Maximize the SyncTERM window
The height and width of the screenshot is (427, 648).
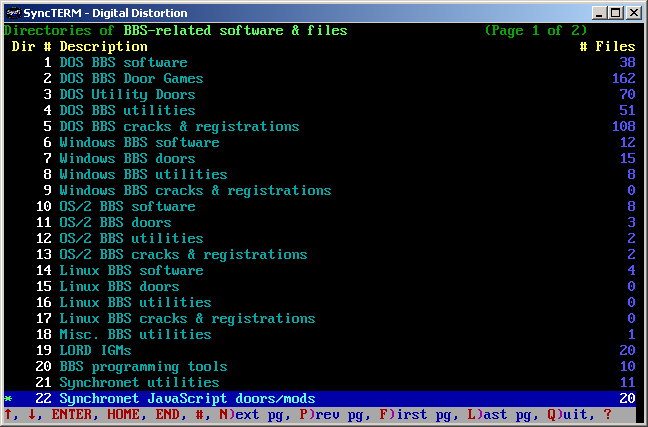[x=615, y=12]
